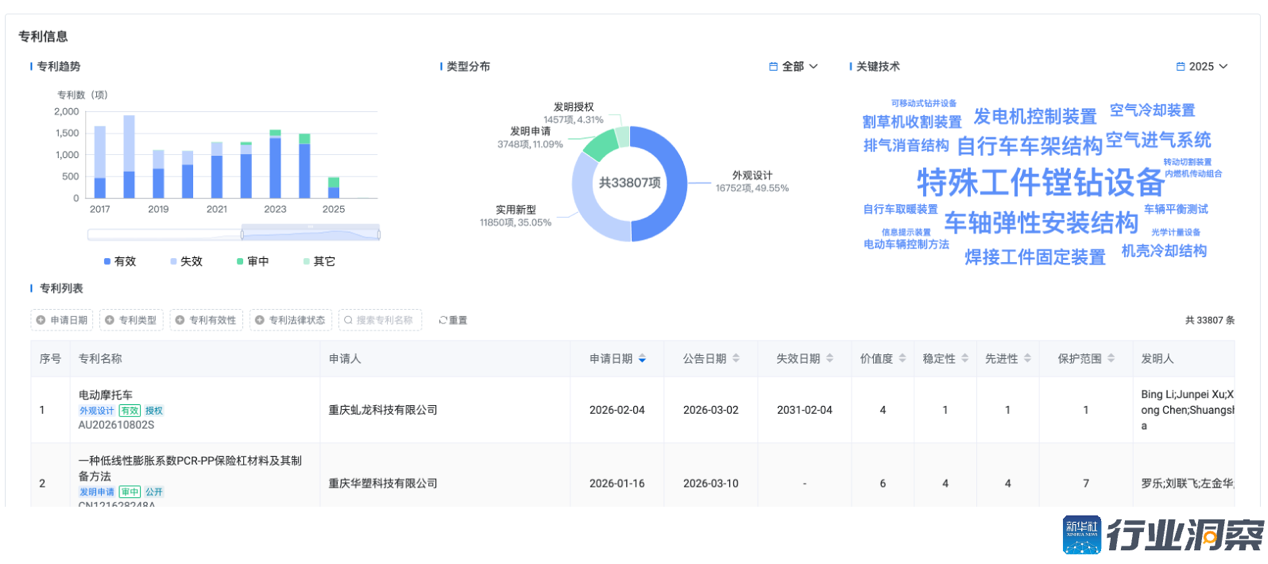Select 特殊工件镗钻设备 in the keyword cloud
This screenshot has width=1268, height=564.
pyautogui.click(x=1040, y=183)
